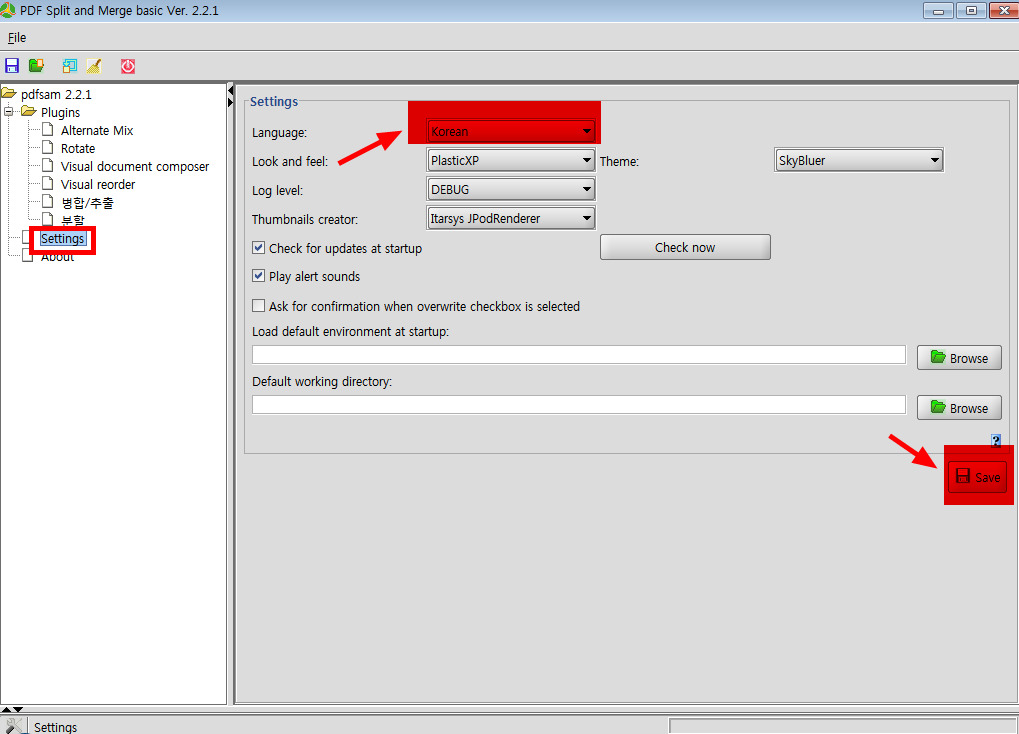The height and width of the screenshot is (734, 1019).
Task: Uncheck Check for updates at startup
Action: [x=259, y=248]
